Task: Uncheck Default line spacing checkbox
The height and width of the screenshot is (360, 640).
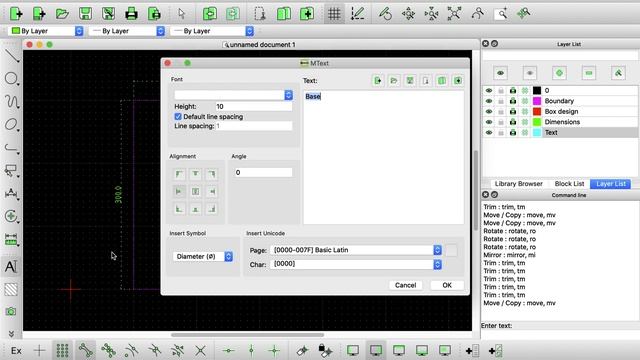Action: pos(178,117)
